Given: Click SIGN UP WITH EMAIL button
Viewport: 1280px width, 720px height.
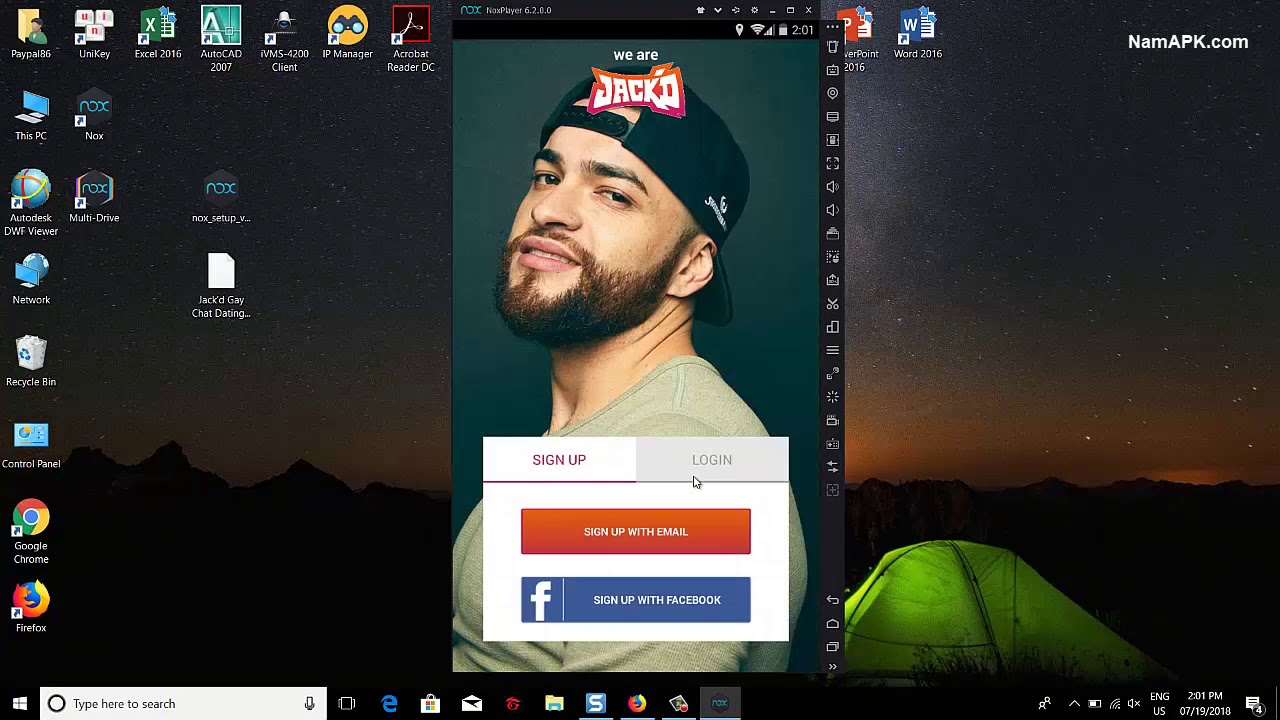Looking at the screenshot, I should pos(636,532).
